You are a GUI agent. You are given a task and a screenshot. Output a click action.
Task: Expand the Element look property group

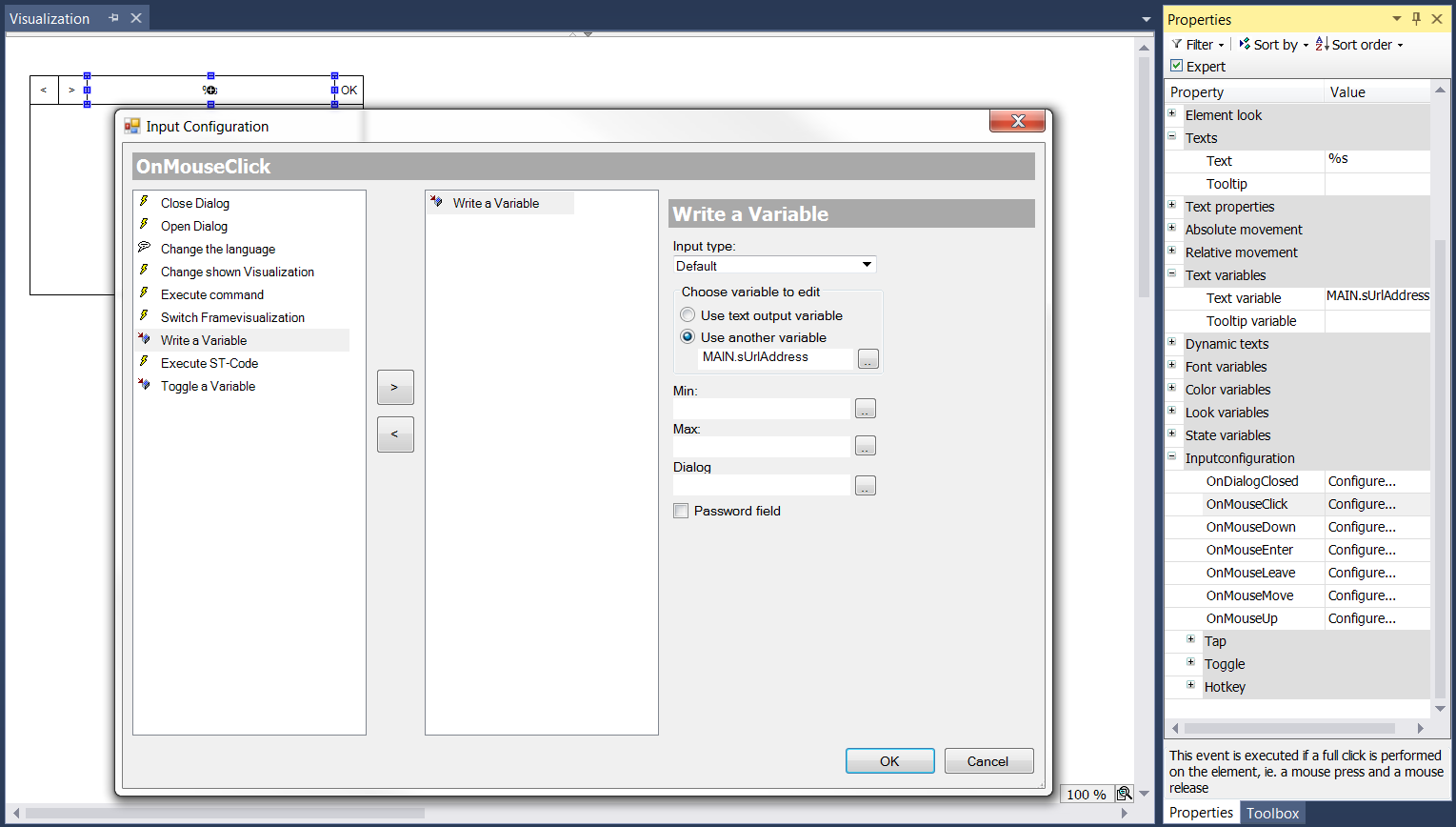[x=1172, y=114]
